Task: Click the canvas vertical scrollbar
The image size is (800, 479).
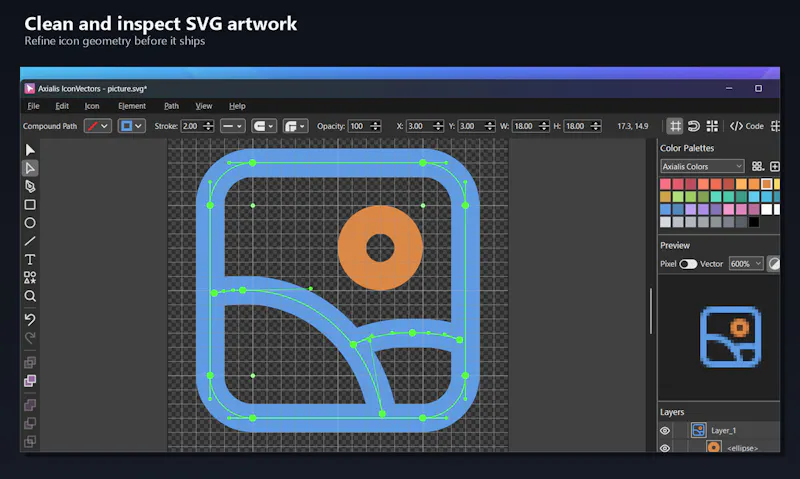Action: pyautogui.click(x=651, y=311)
